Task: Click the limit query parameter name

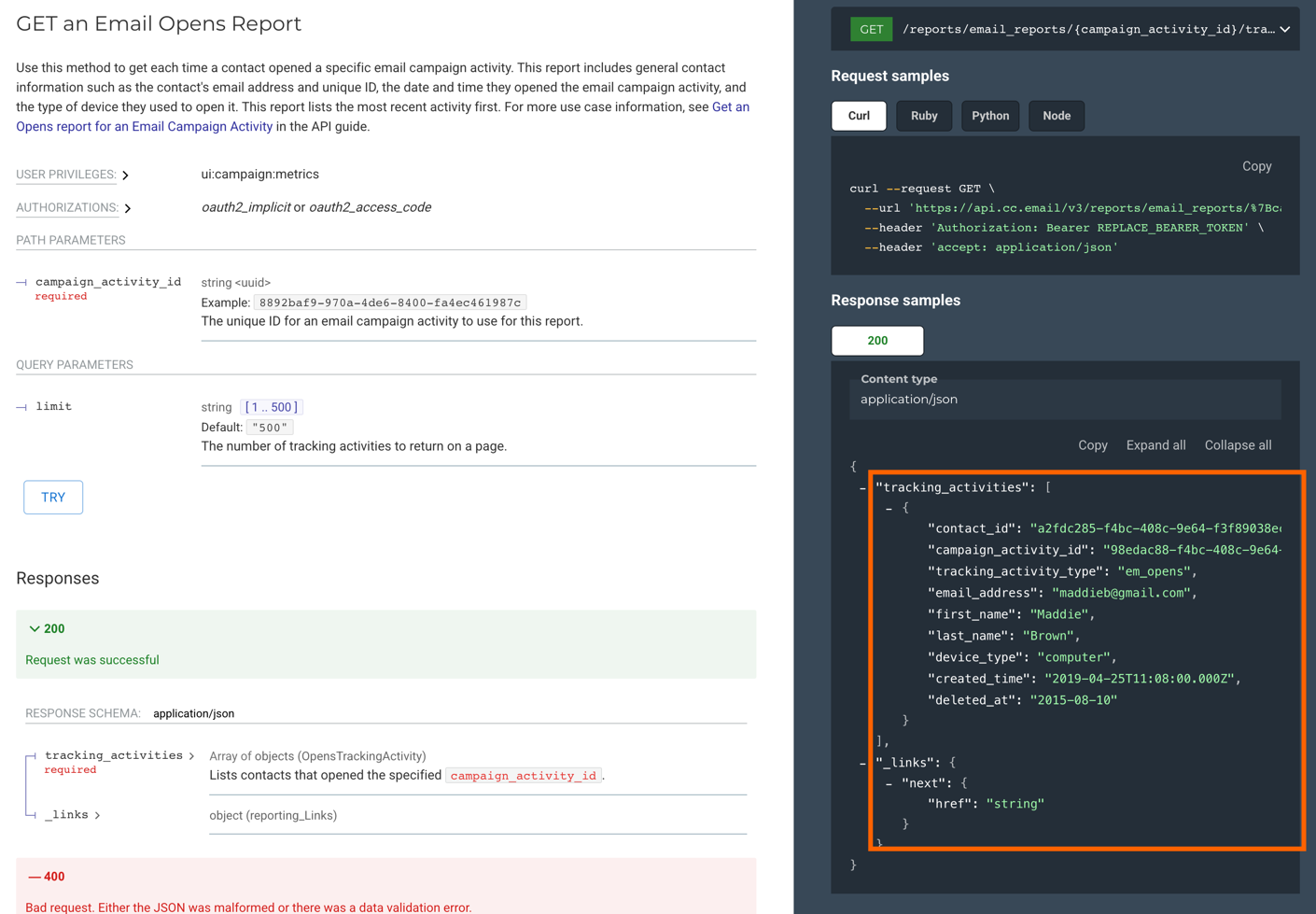Action: tap(54, 407)
